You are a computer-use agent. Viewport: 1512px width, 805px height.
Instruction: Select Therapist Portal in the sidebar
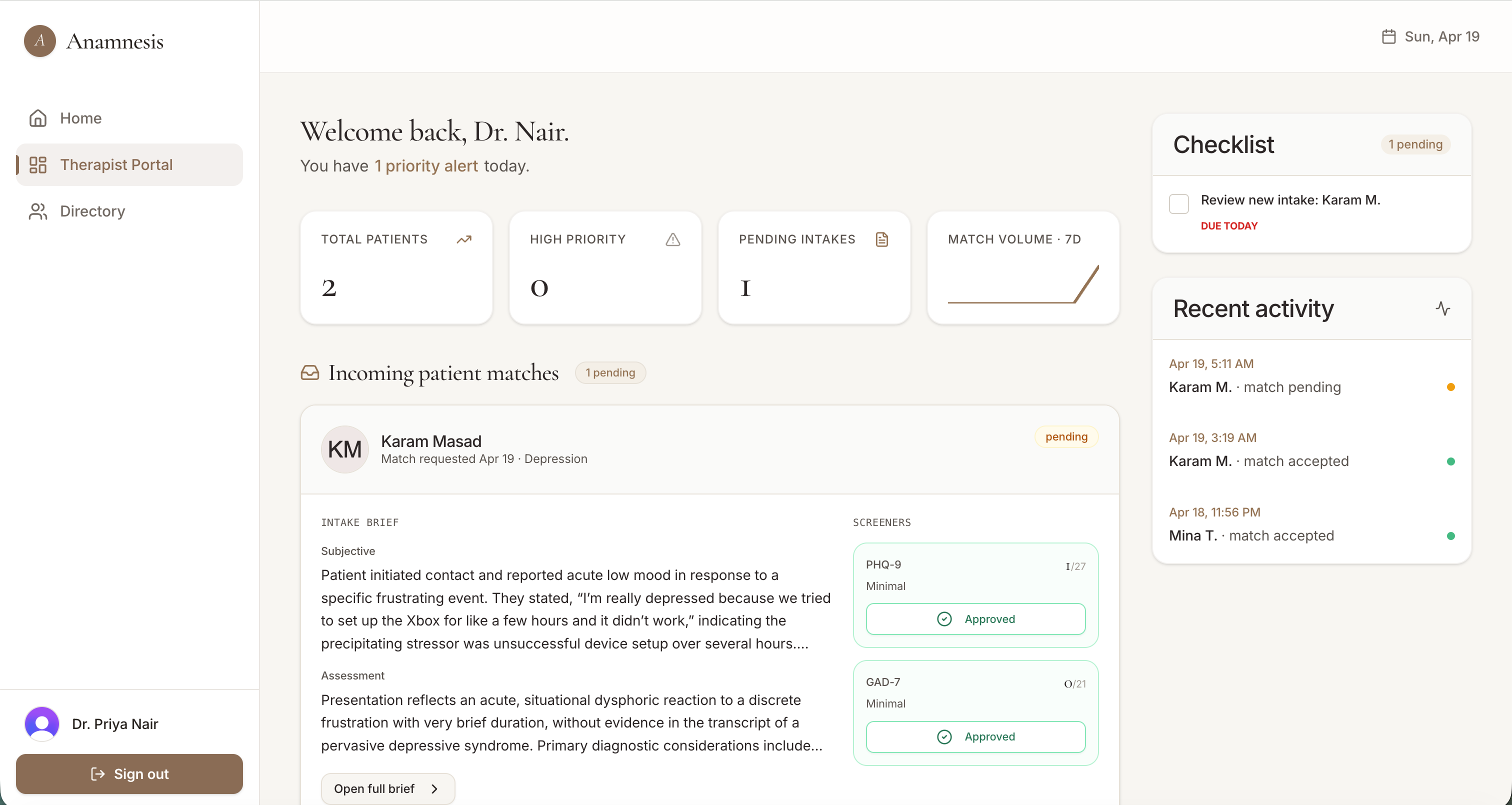click(116, 165)
